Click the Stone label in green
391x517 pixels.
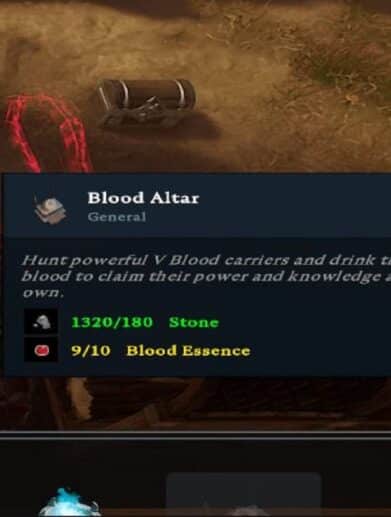coord(194,322)
